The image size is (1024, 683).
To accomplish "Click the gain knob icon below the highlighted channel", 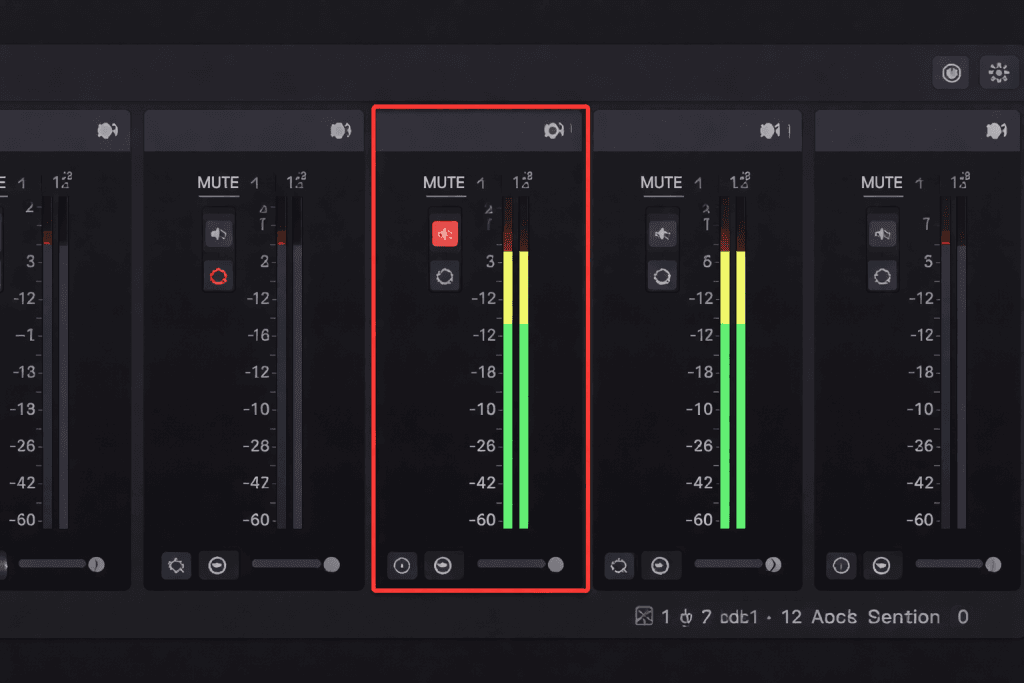I will [401, 565].
